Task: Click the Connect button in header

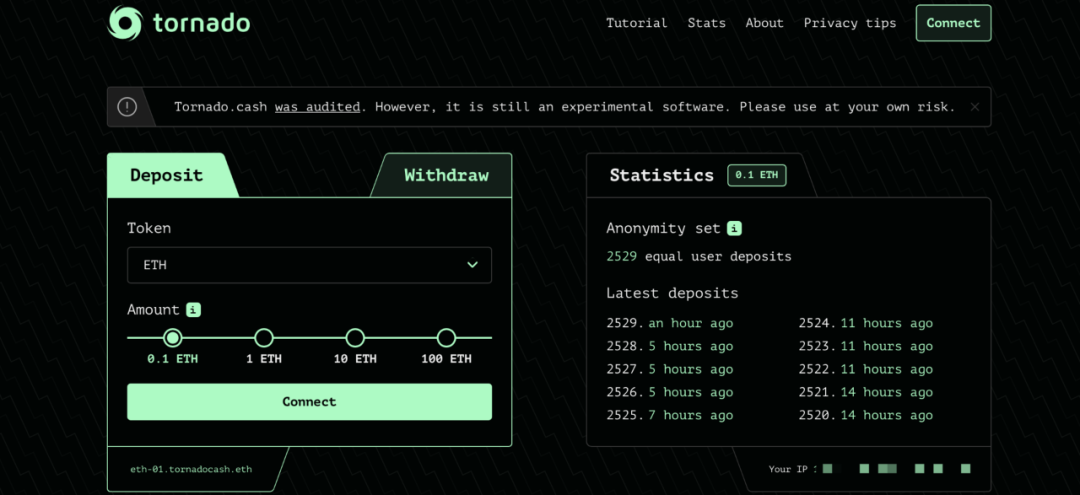Action: 953,23
